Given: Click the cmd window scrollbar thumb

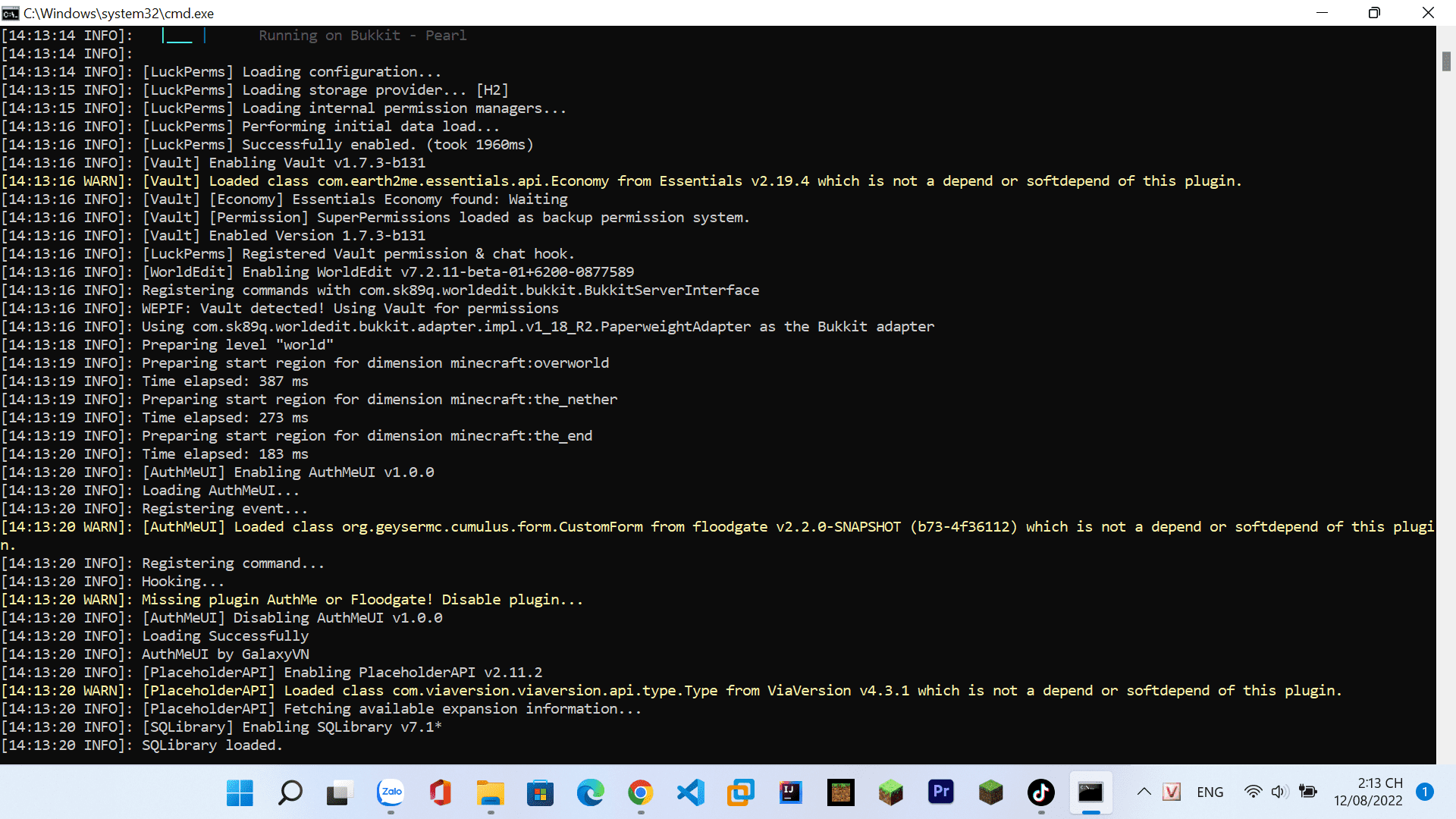Looking at the screenshot, I should click(x=1446, y=61).
